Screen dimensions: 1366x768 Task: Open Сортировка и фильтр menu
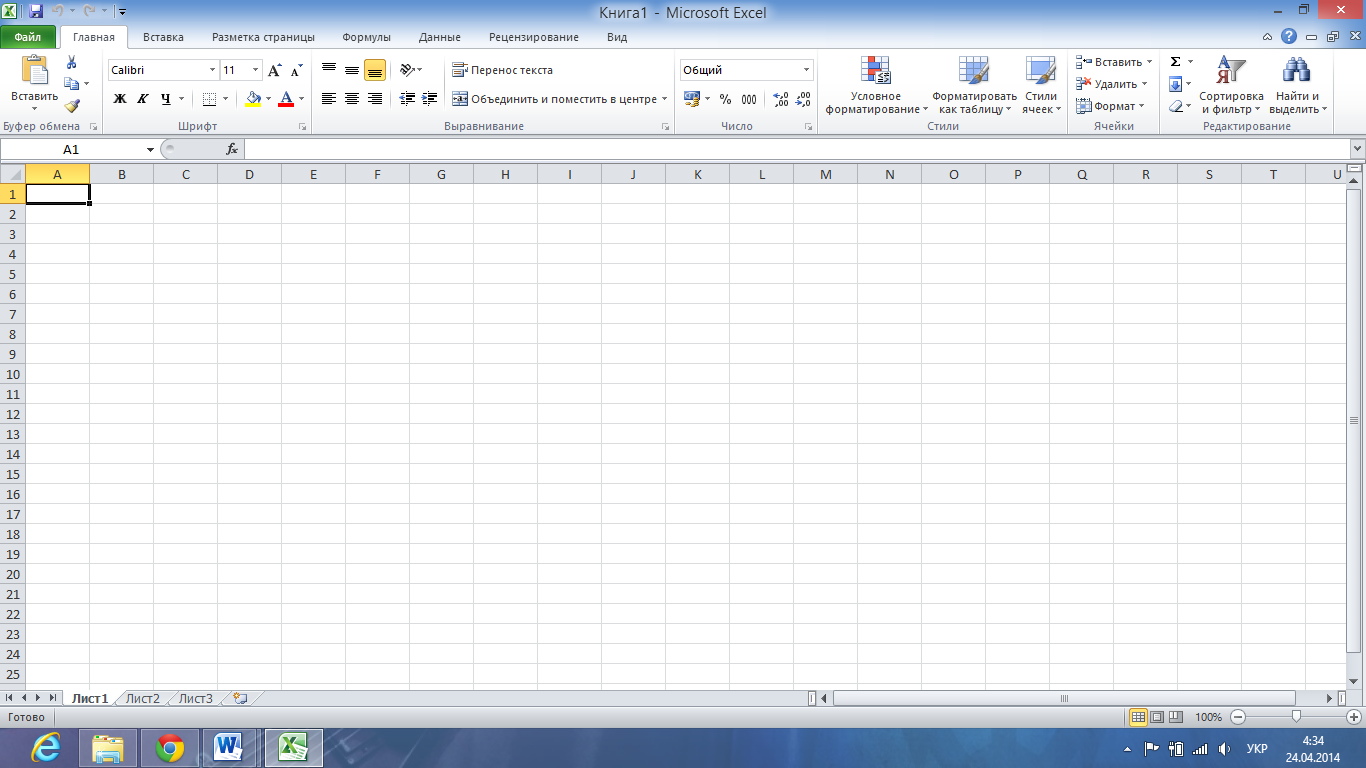coord(1231,86)
